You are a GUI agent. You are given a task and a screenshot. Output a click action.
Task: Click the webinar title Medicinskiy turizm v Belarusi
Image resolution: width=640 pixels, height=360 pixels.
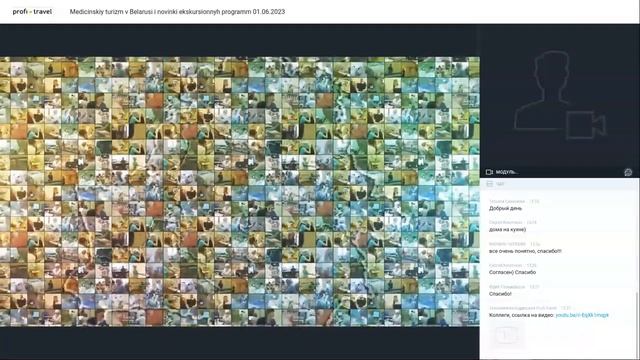[177, 12]
